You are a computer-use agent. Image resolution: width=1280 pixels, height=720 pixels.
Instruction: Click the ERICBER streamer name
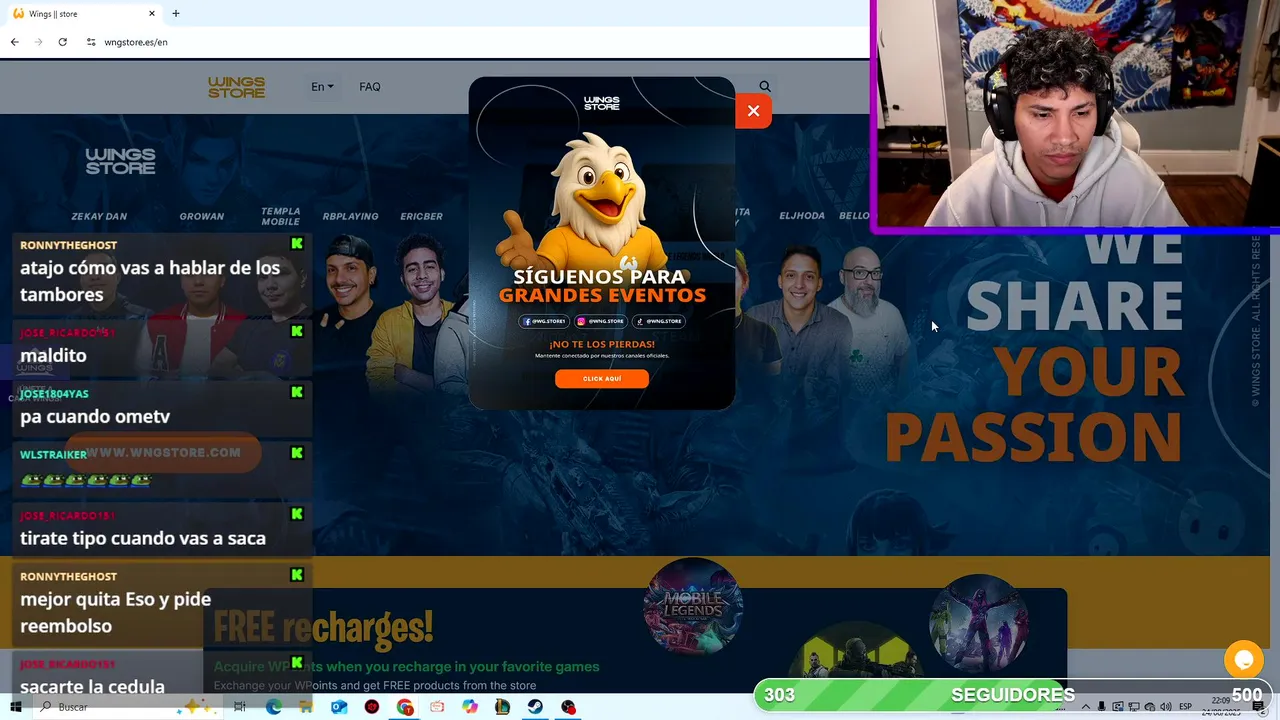[421, 216]
